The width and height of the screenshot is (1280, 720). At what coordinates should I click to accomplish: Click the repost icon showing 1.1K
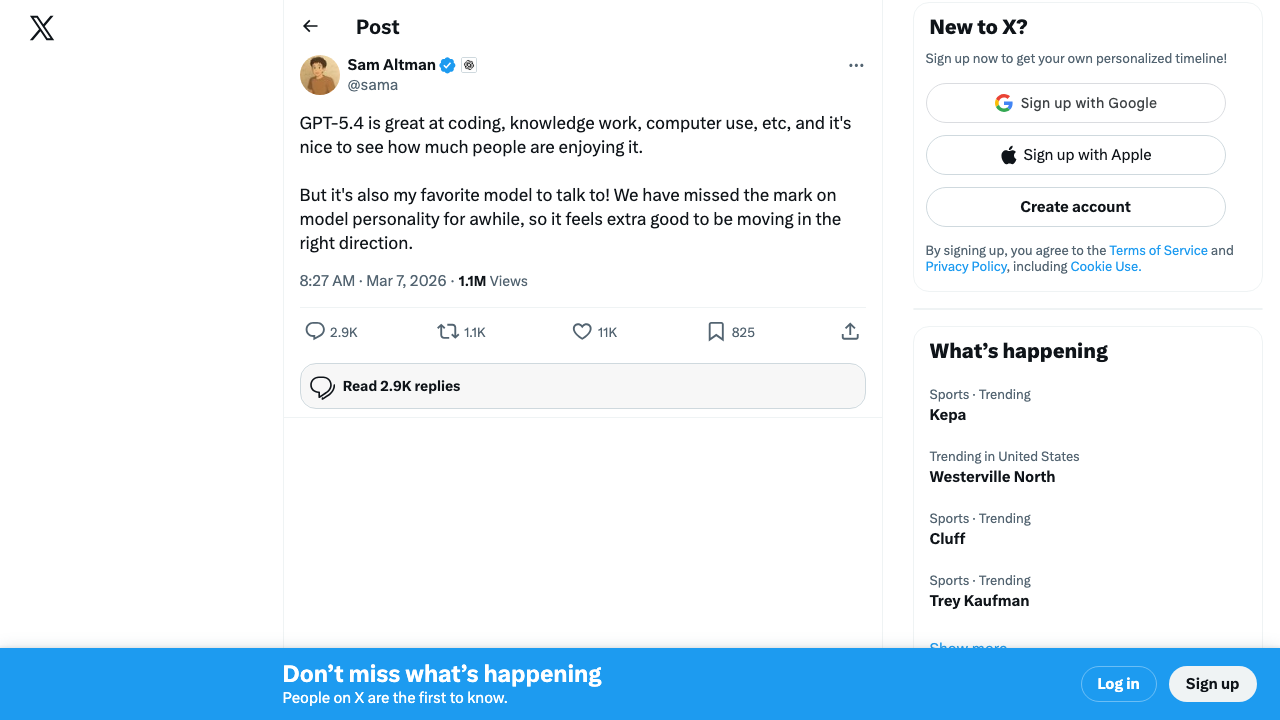(x=449, y=331)
